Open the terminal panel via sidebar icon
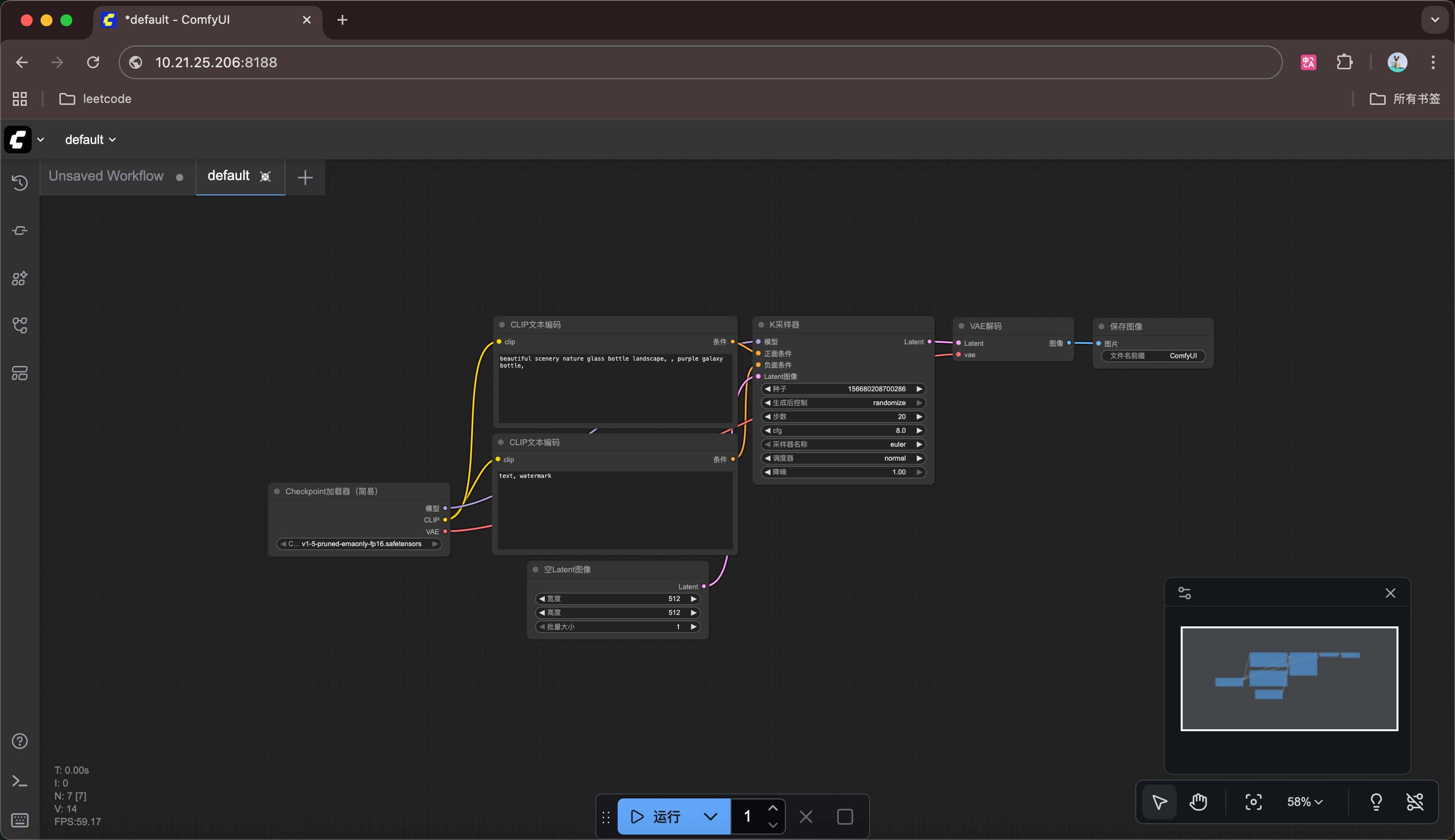The height and width of the screenshot is (840, 1455). (20, 781)
